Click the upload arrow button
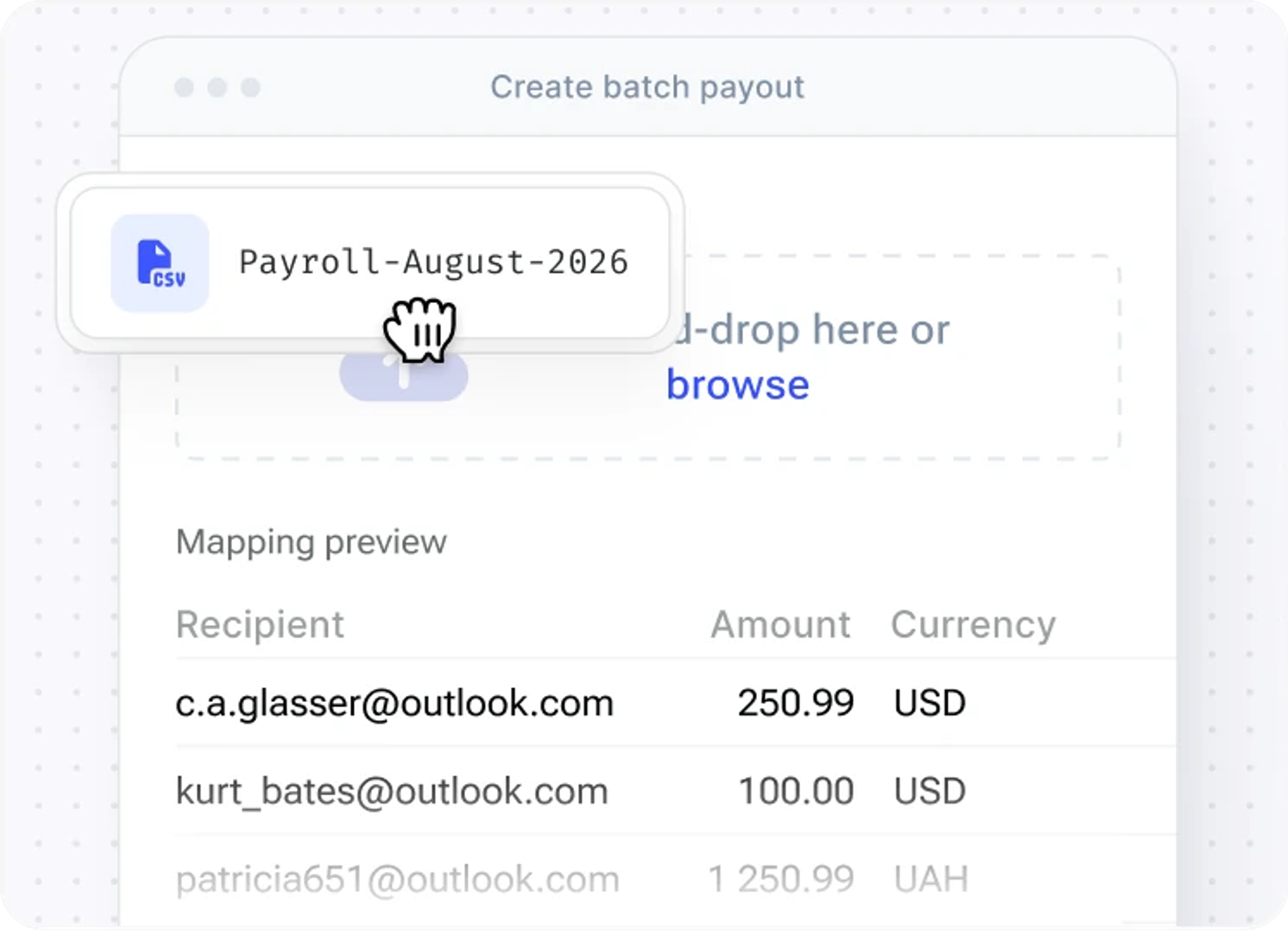The width and height of the screenshot is (1288, 931). pos(404,376)
